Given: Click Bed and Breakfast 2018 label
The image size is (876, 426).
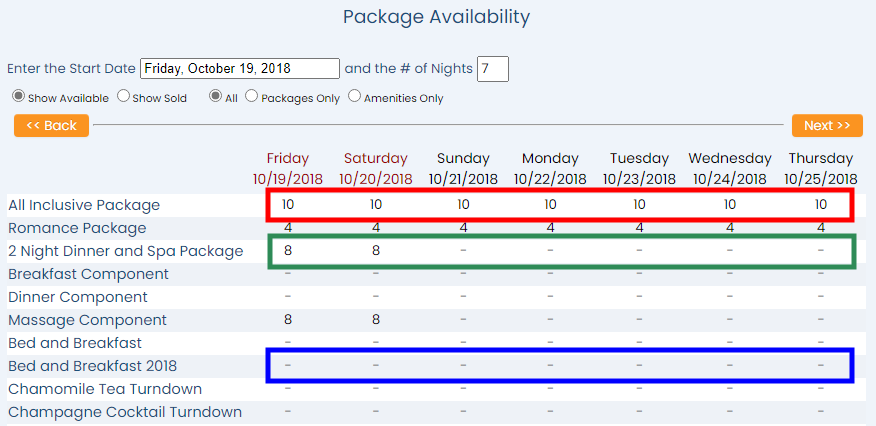Looking at the screenshot, I should [x=92, y=366].
